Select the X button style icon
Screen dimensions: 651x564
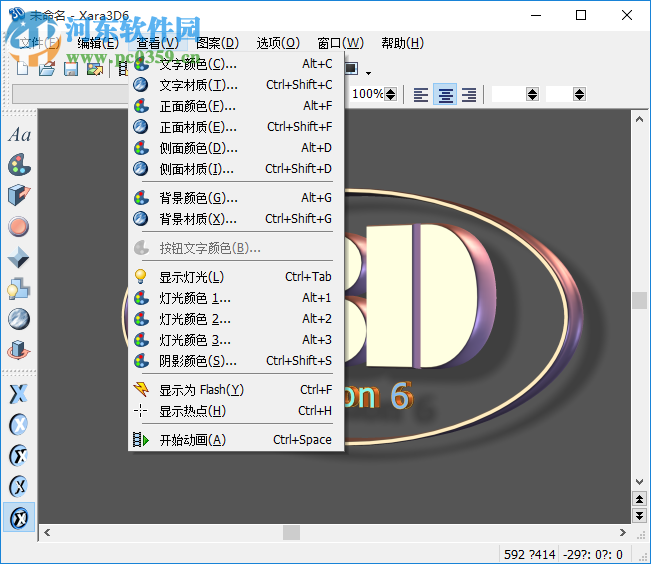tap(19, 424)
